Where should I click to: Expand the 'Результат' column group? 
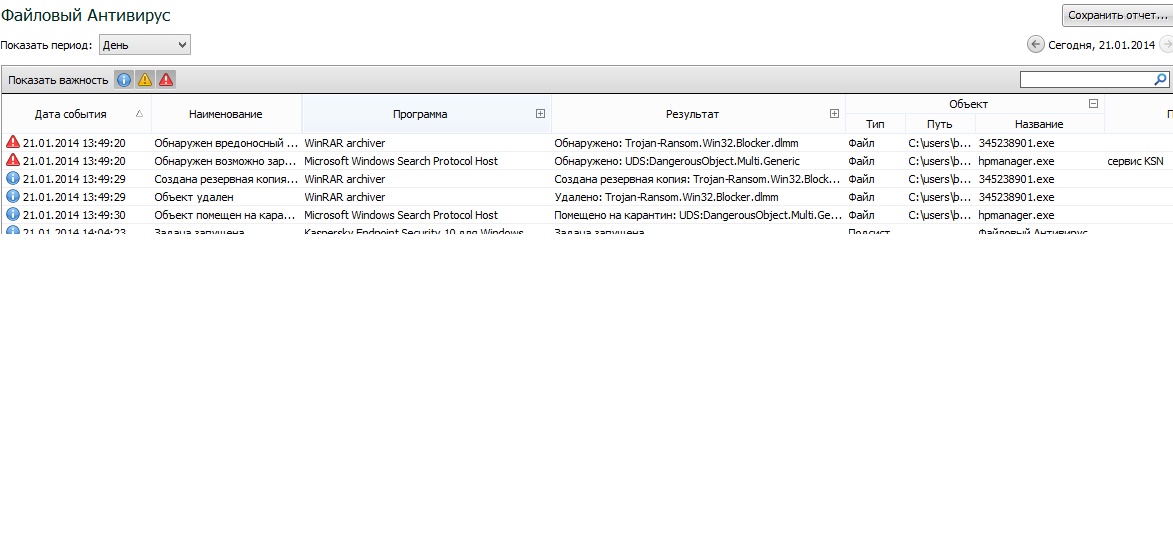coord(834,114)
